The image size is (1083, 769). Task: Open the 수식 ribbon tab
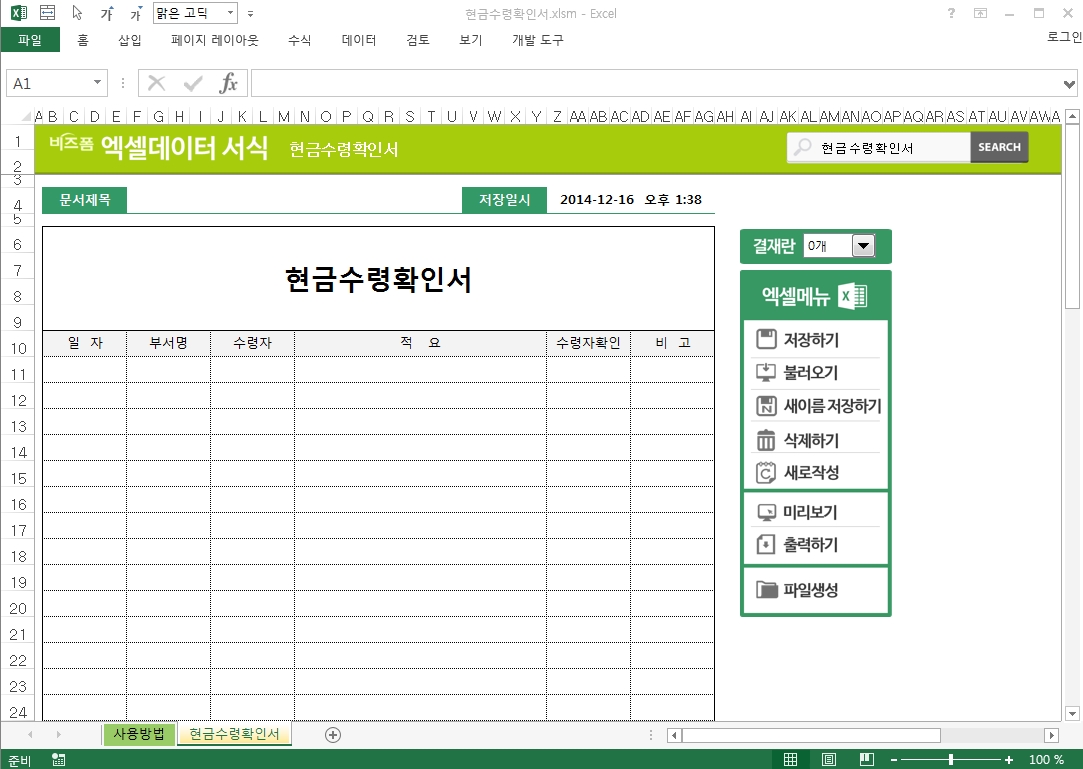coord(300,40)
